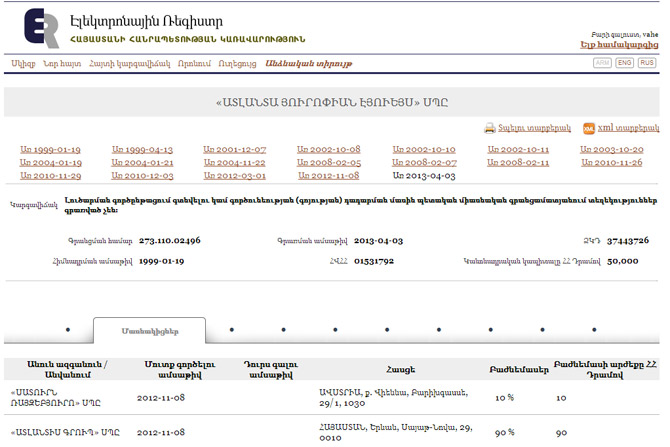Image resolution: width=670 pixels, height=447 pixels.
Task: Open the Անձնական տիրույթ menu item
Action: click(x=302, y=63)
